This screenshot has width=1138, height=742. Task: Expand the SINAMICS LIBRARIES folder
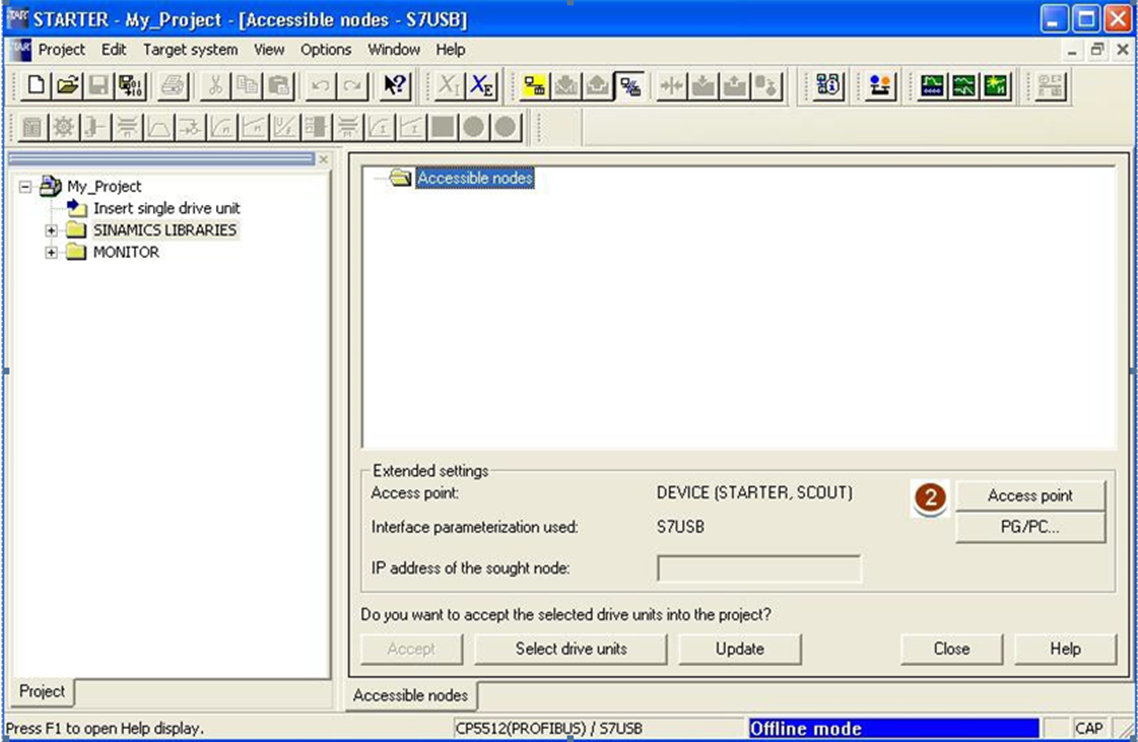[x=51, y=230]
